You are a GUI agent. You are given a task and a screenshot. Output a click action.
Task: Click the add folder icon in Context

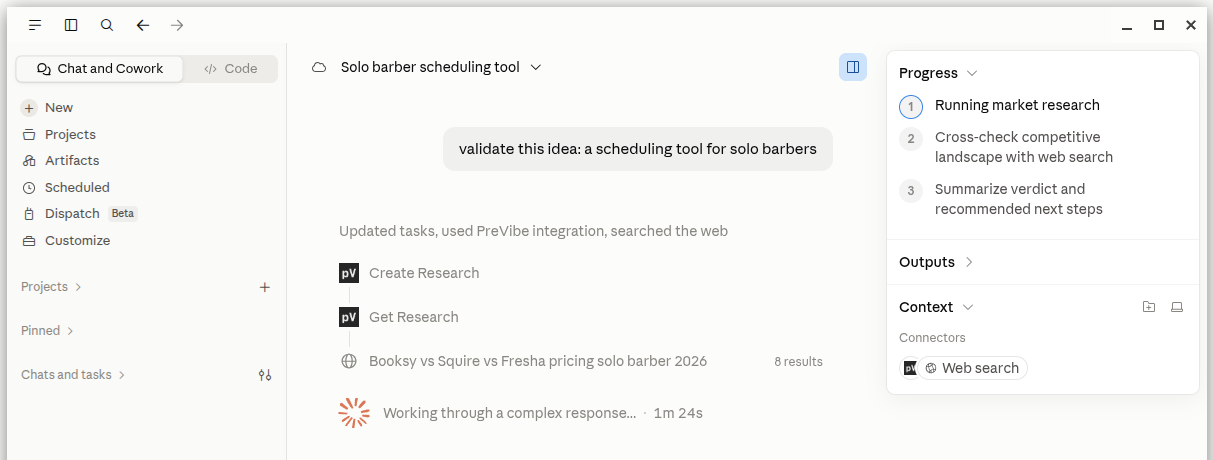click(x=1149, y=307)
